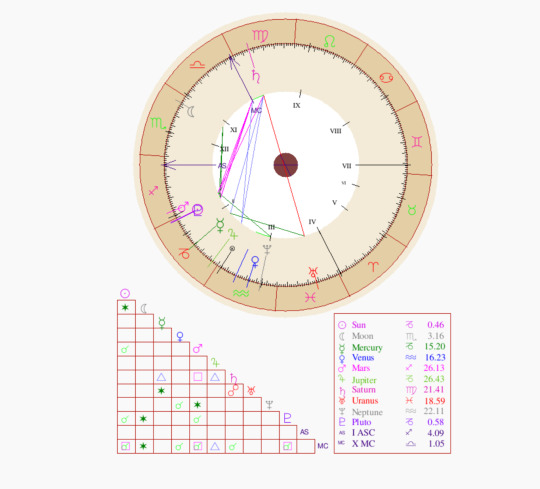This screenshot has height=489, width=540.
Task: Select the Uranus symbol inside the chart wheel
Action: coord(313,272)
